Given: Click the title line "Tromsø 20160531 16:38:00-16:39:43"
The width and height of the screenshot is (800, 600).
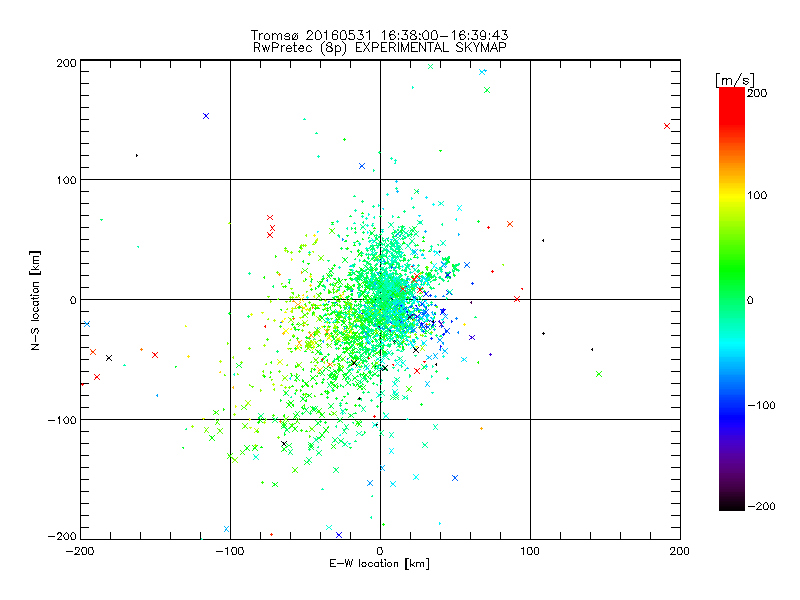Looking at the screenshot, I should pos(380,35).
